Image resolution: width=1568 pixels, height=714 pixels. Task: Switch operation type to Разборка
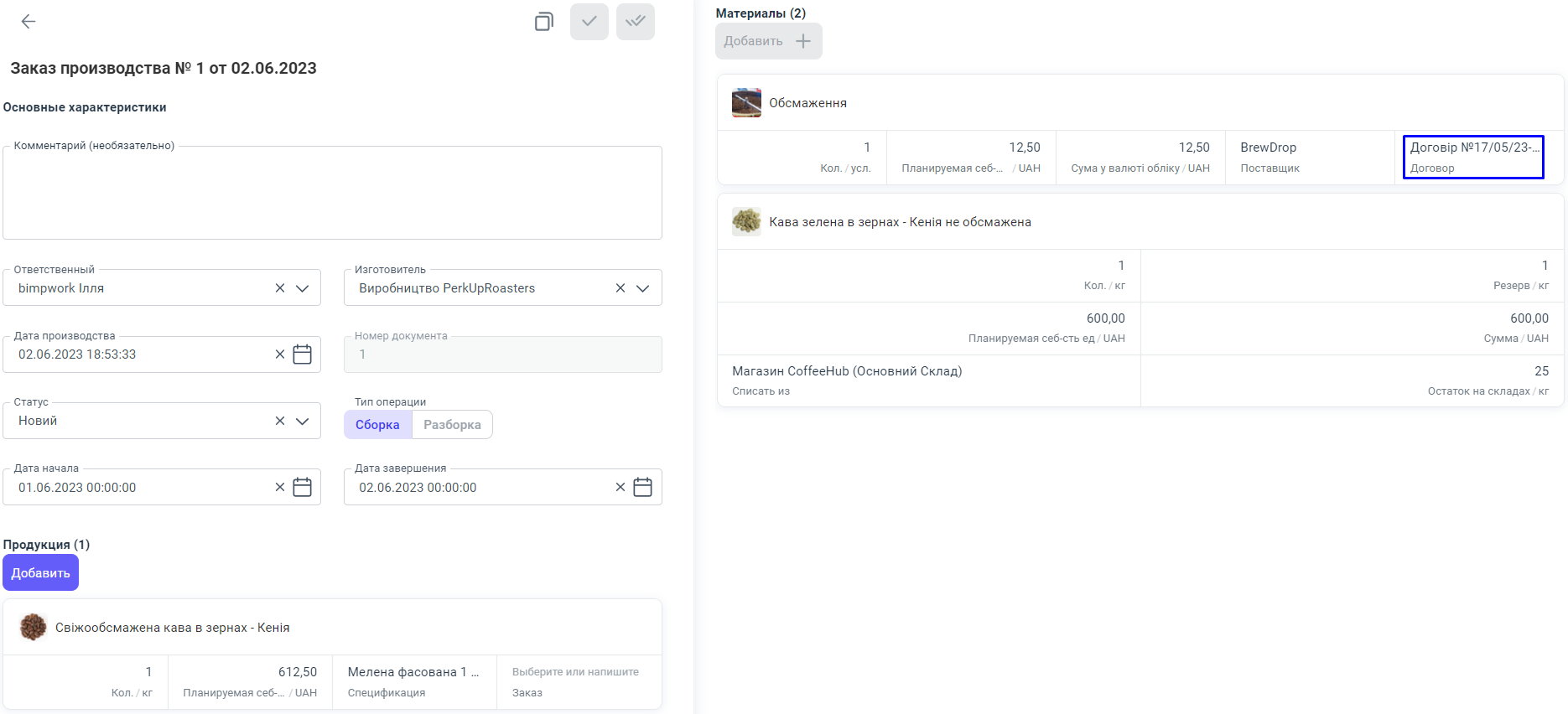pos(452,425)
